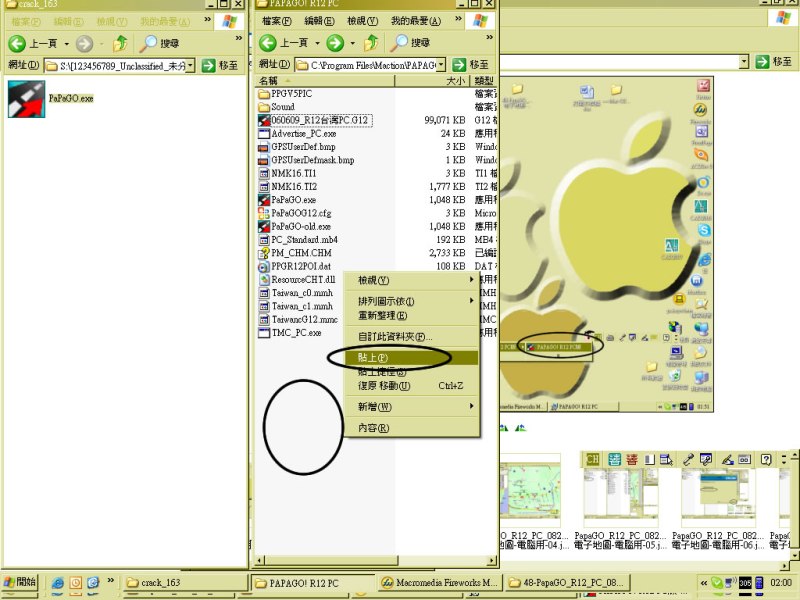Choose 重新整理(E) in context menu
800x600 pixels.
(412, 315)
